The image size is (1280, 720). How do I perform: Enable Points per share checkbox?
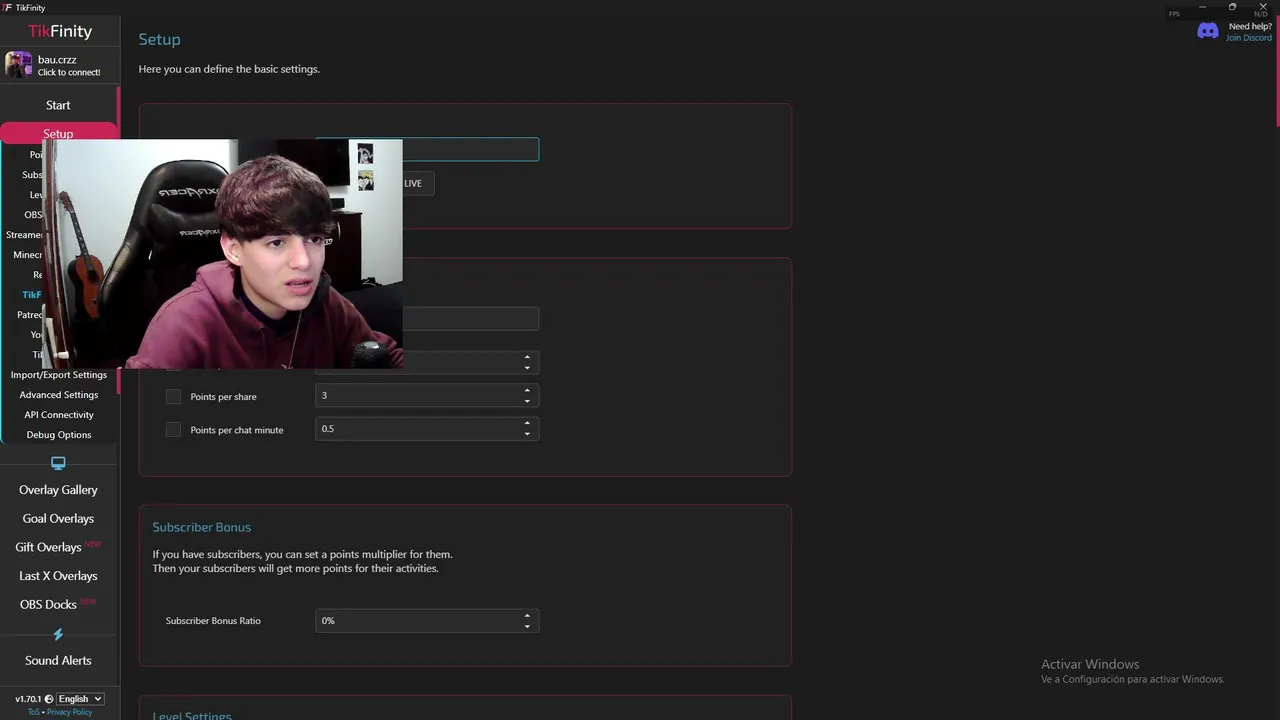[173, 397]
